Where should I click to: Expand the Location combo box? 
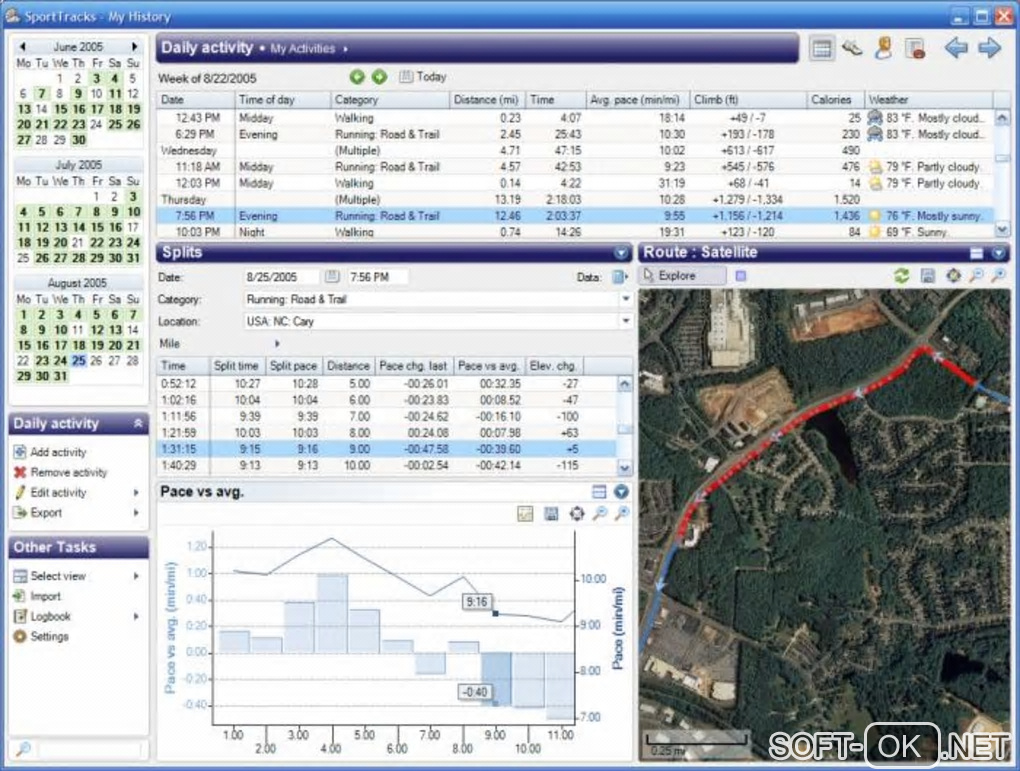coord(625,321)
